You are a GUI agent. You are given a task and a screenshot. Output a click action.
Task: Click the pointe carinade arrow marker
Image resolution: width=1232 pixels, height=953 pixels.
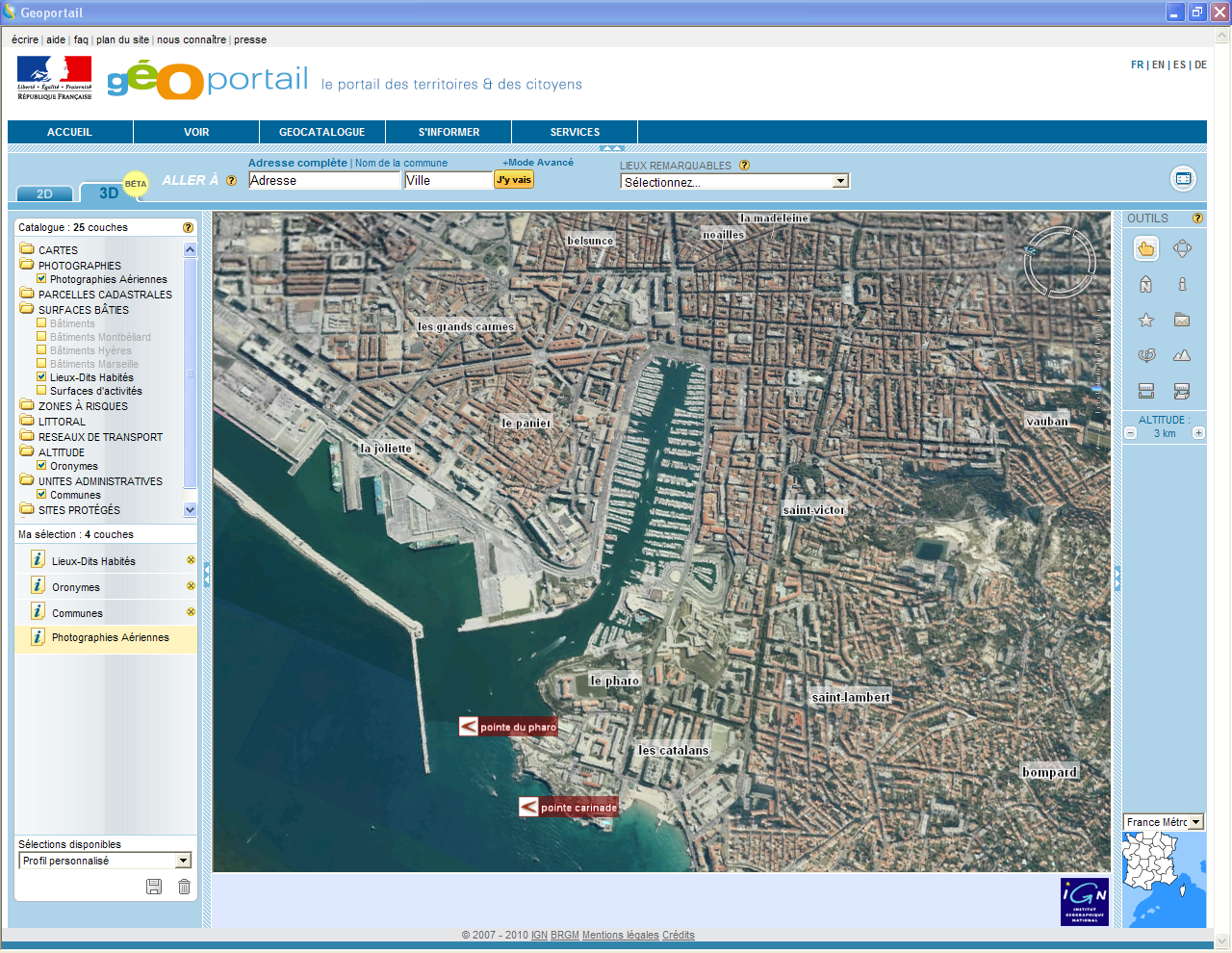point(528,808)
